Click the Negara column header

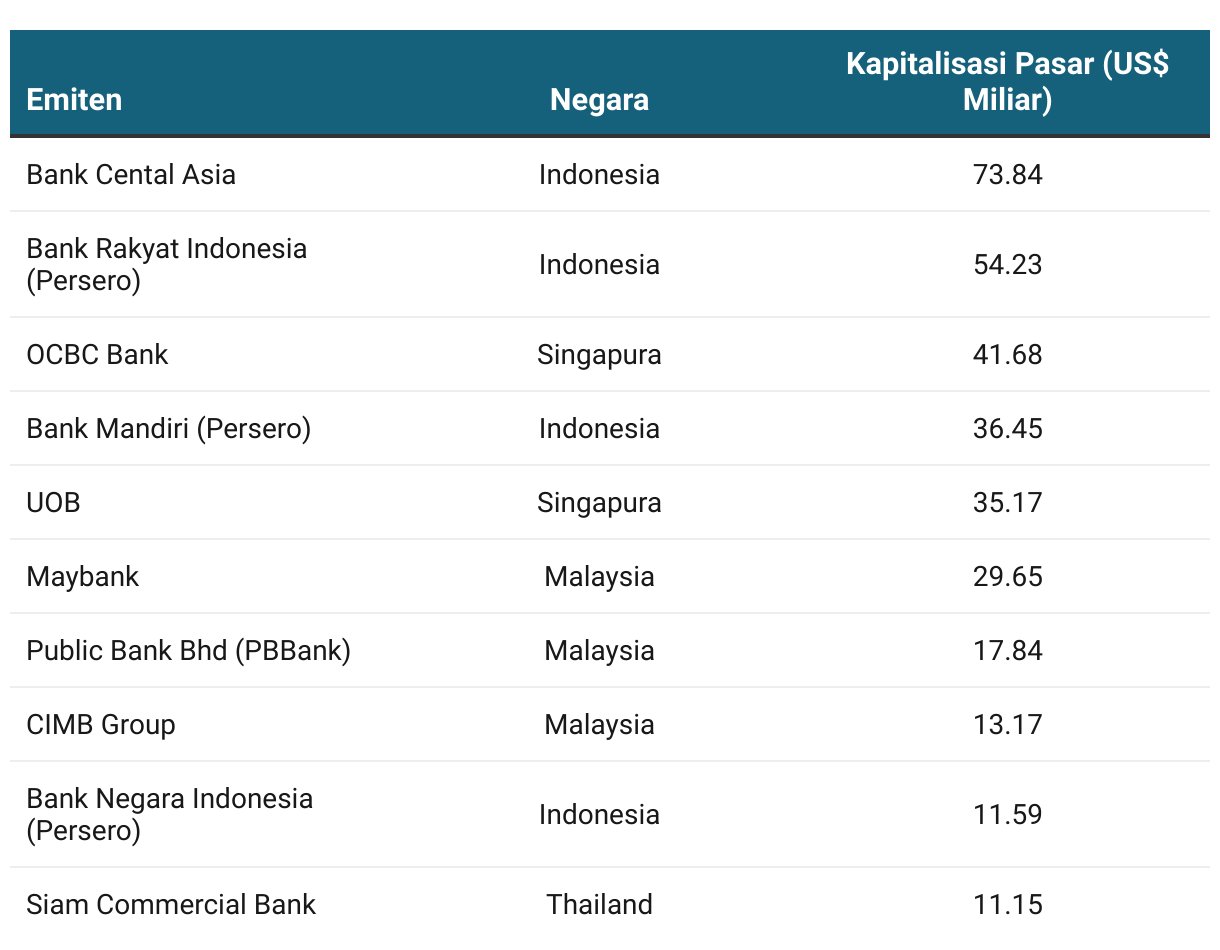[x=599, y=100]
